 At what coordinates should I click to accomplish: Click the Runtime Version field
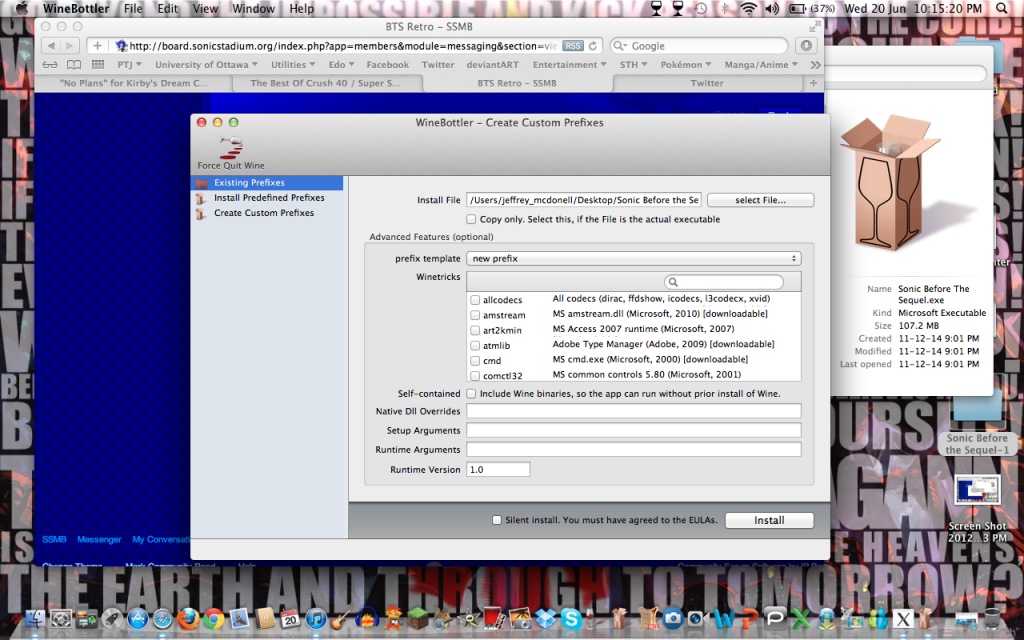pyautogui.click(x=498, y=470)
